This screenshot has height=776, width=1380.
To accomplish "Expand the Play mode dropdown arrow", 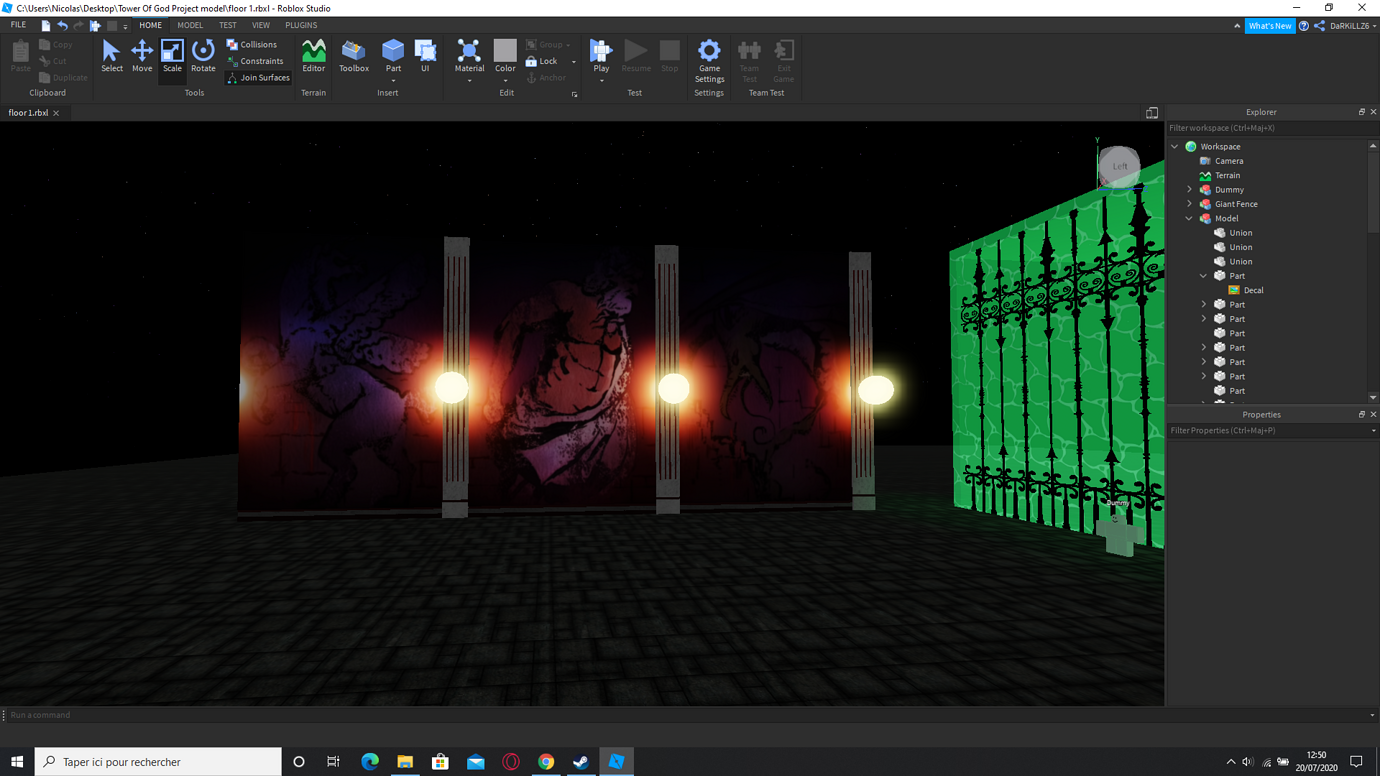I will point(601,80).
